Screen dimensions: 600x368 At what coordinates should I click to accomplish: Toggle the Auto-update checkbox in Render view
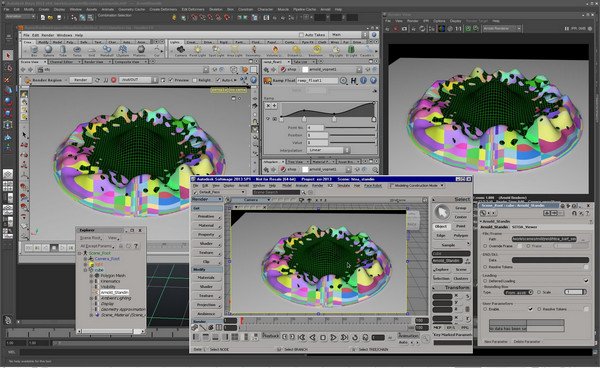pos(218,80)
